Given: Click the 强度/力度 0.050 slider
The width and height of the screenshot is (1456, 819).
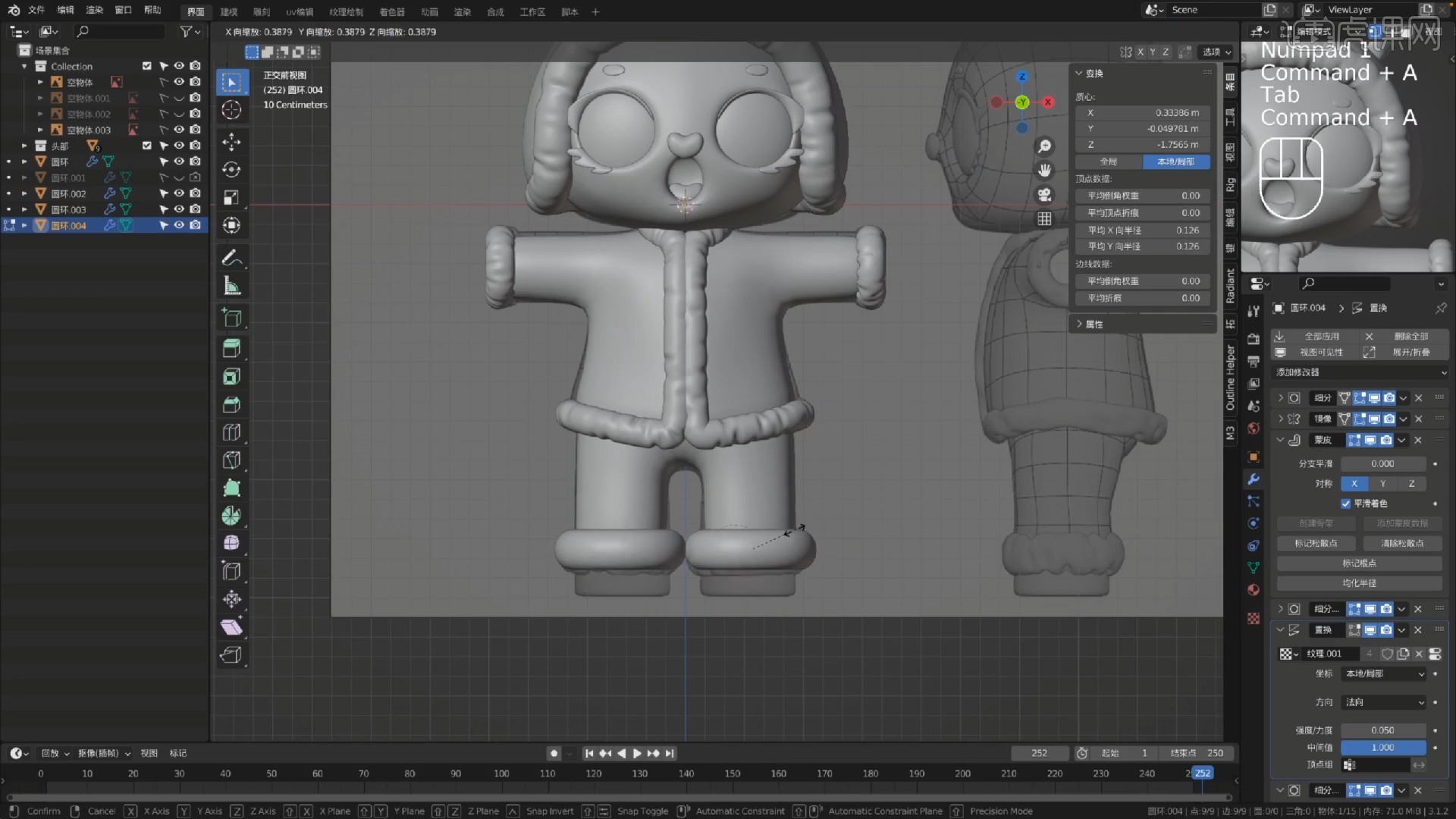Looking at the screenshot, I should pyautogui.click(x=1383, y=730).
